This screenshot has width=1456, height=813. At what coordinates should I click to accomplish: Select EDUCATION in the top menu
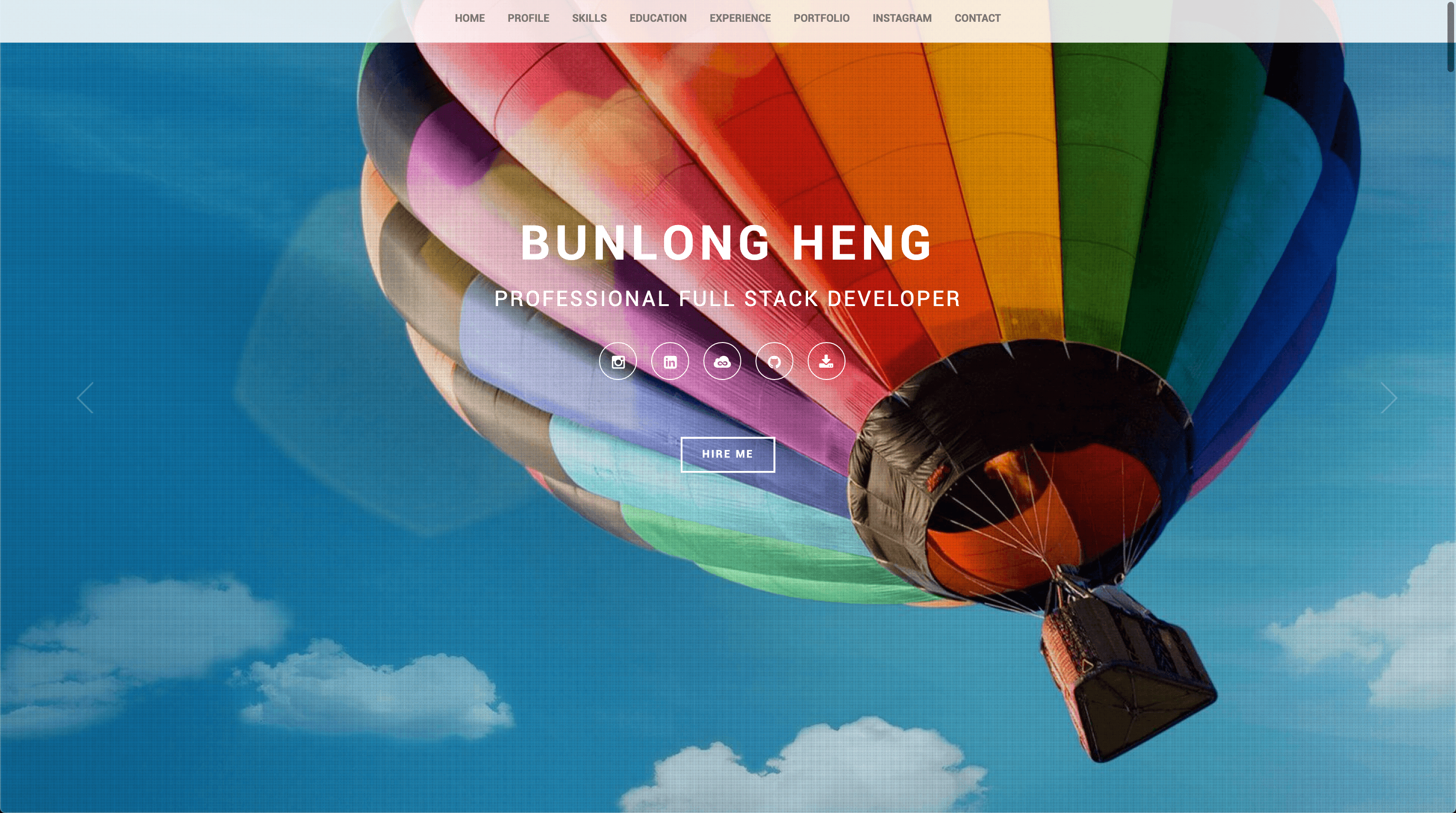658,18
